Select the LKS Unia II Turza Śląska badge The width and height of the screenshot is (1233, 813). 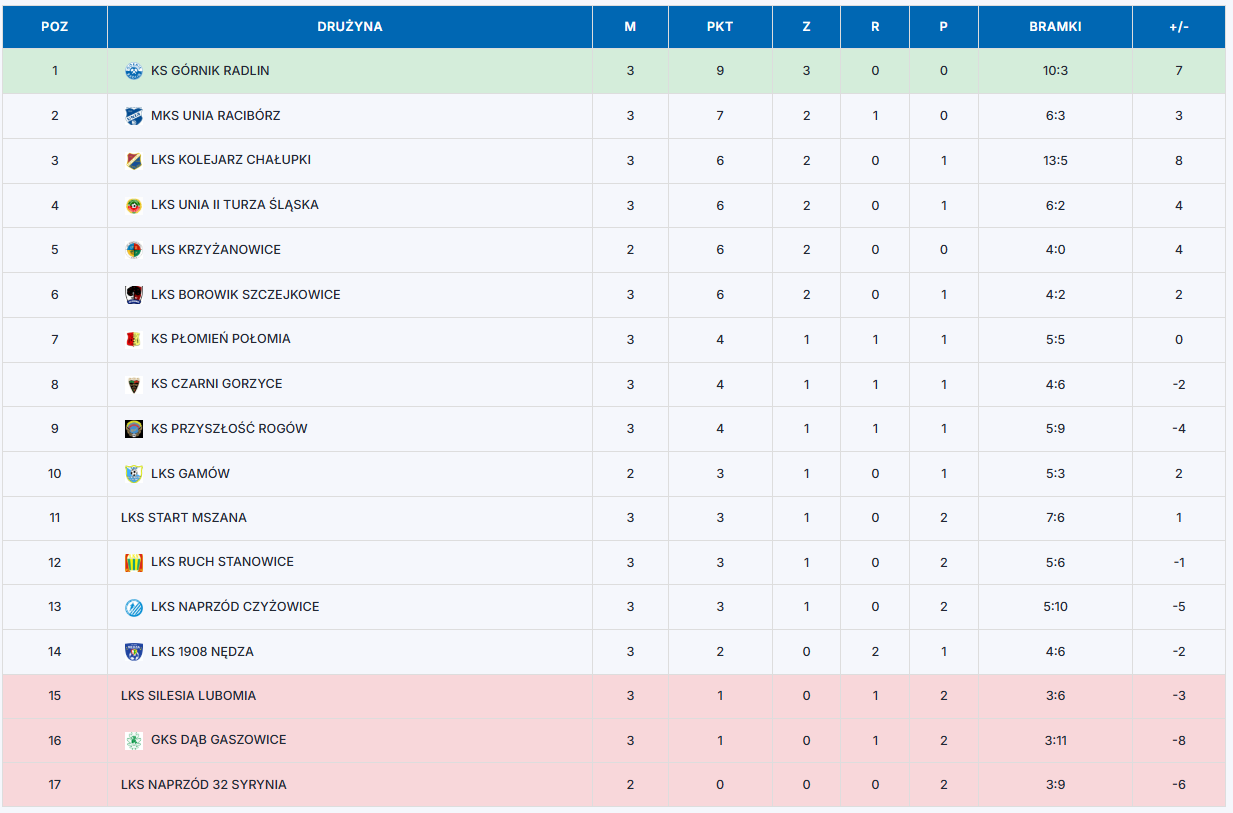134,205
